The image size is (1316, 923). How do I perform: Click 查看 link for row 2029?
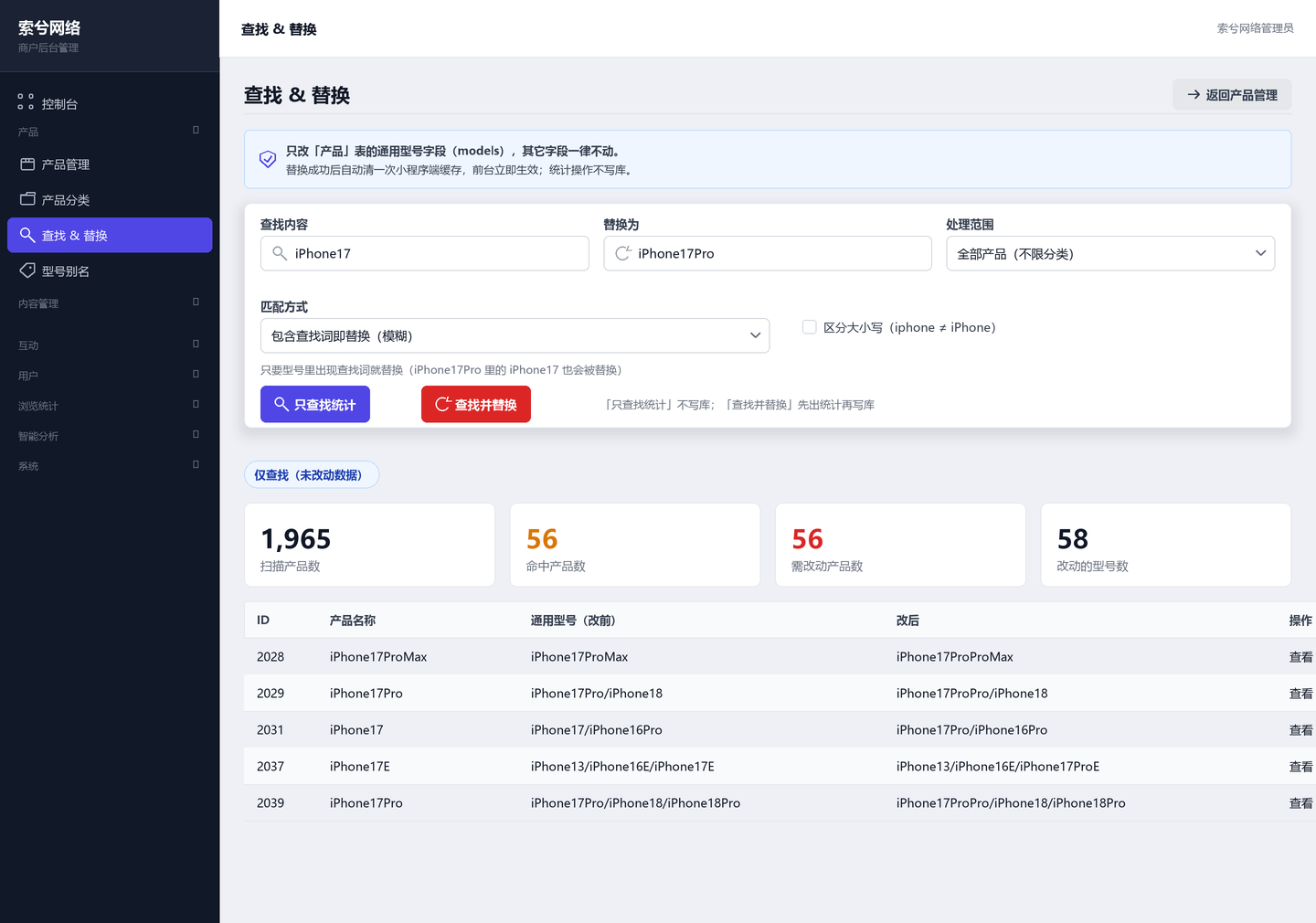point(1300,694)
